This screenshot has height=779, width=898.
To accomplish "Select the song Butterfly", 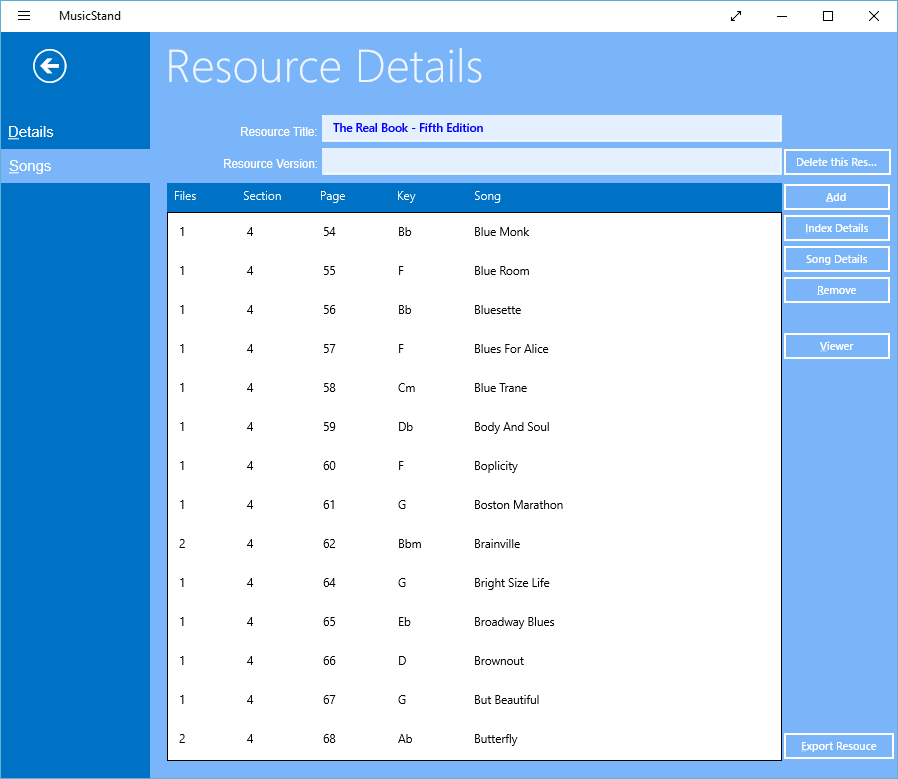I will 474,738.
